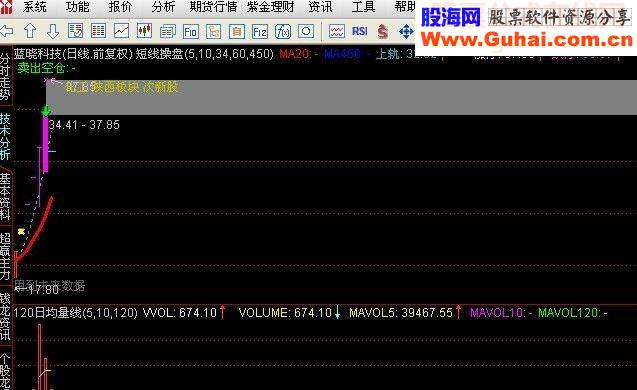
Task: Click the up-arrow previous stock icon
Action: pyautogui.click(x=30, y=31)
